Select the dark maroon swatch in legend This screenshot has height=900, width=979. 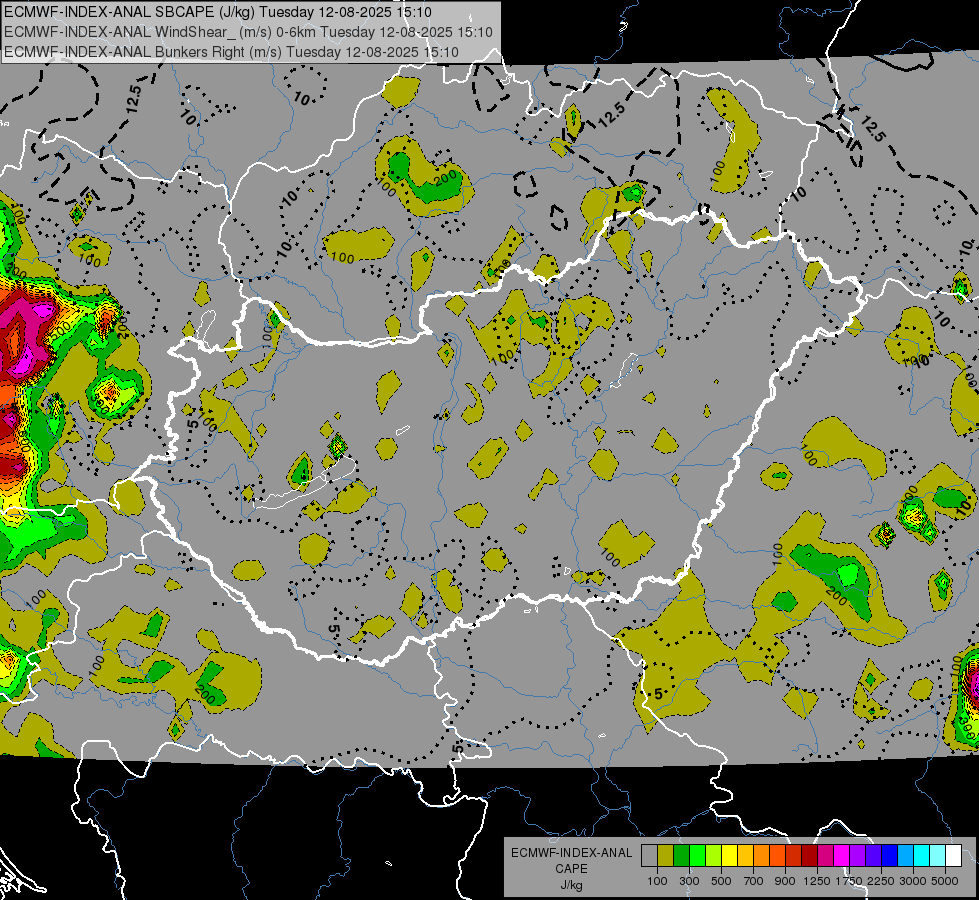810,856
